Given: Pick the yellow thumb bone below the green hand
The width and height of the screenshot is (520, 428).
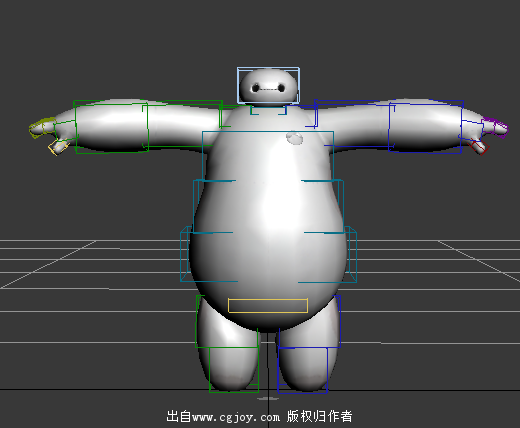Looking at the screenshot, I should coord(59,147).
